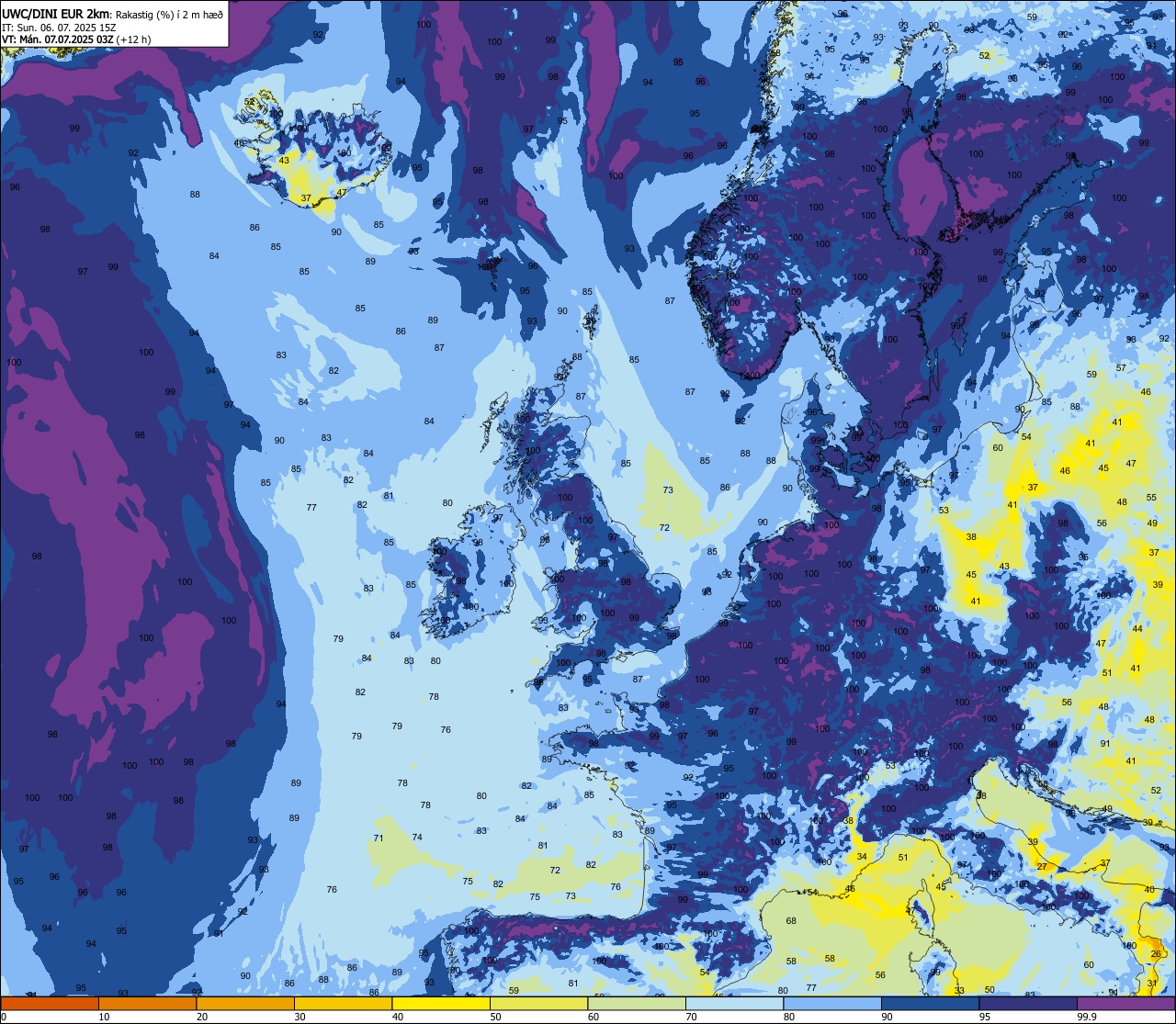Image resolution: width=1176 pixels, height=1024 pixels.
Task: Pick the pale blue 70–80 legend swatch
Action: coord(734,1003)
